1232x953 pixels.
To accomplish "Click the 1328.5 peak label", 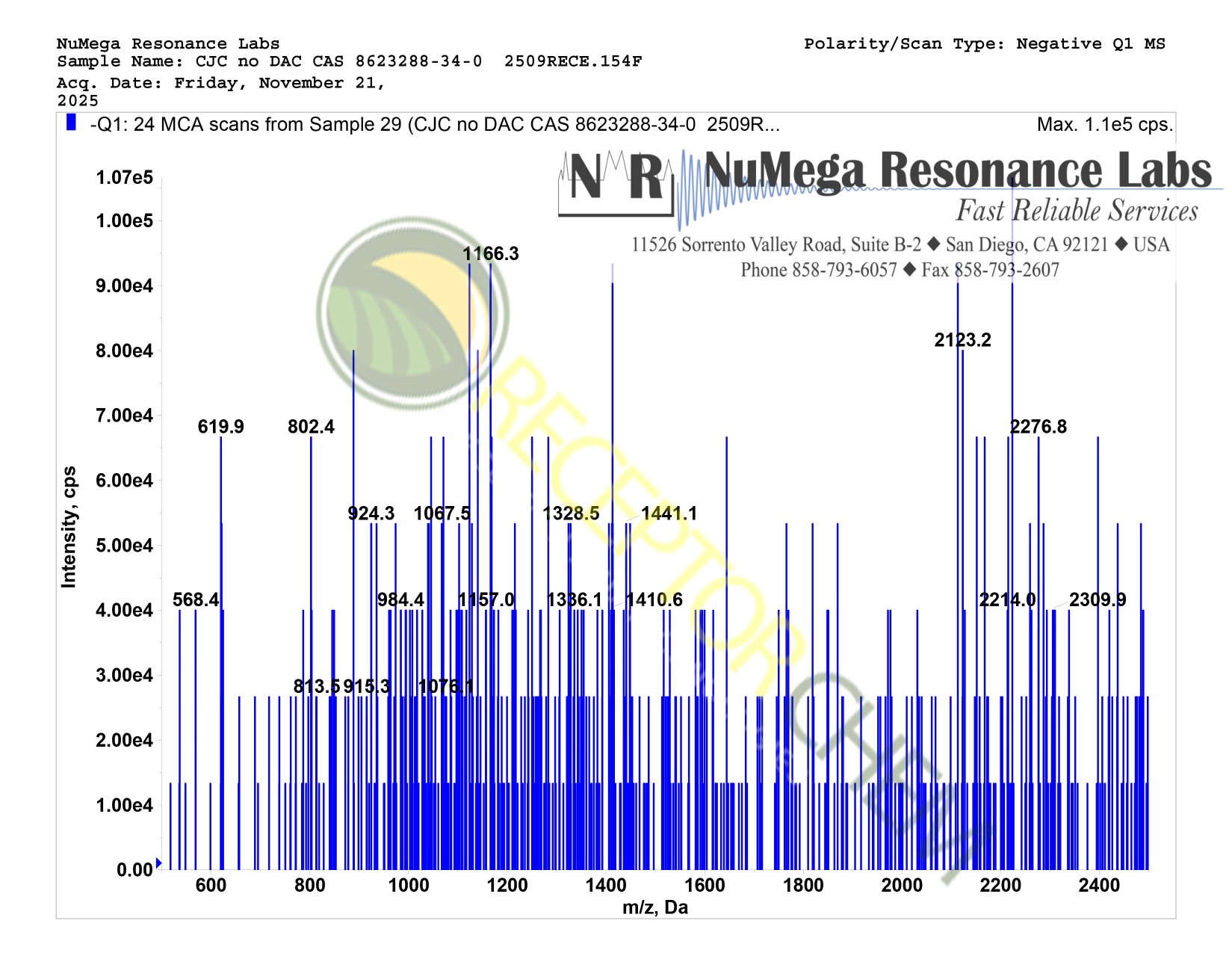I will [x=571, y=513].
